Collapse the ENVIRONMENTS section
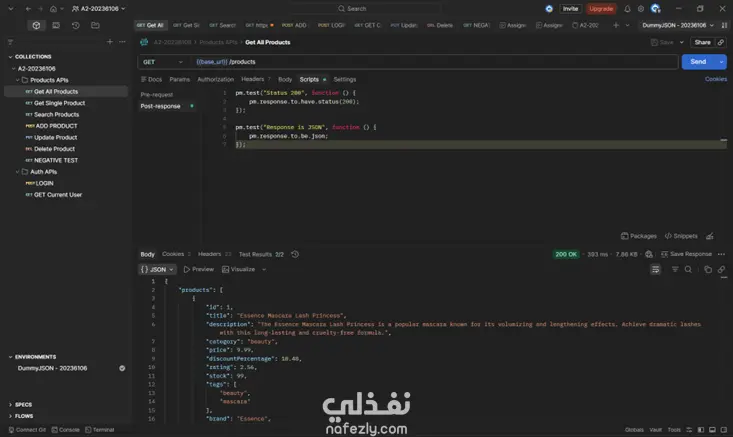This screenshot has width=733, height=437. [x=10, y=357]
